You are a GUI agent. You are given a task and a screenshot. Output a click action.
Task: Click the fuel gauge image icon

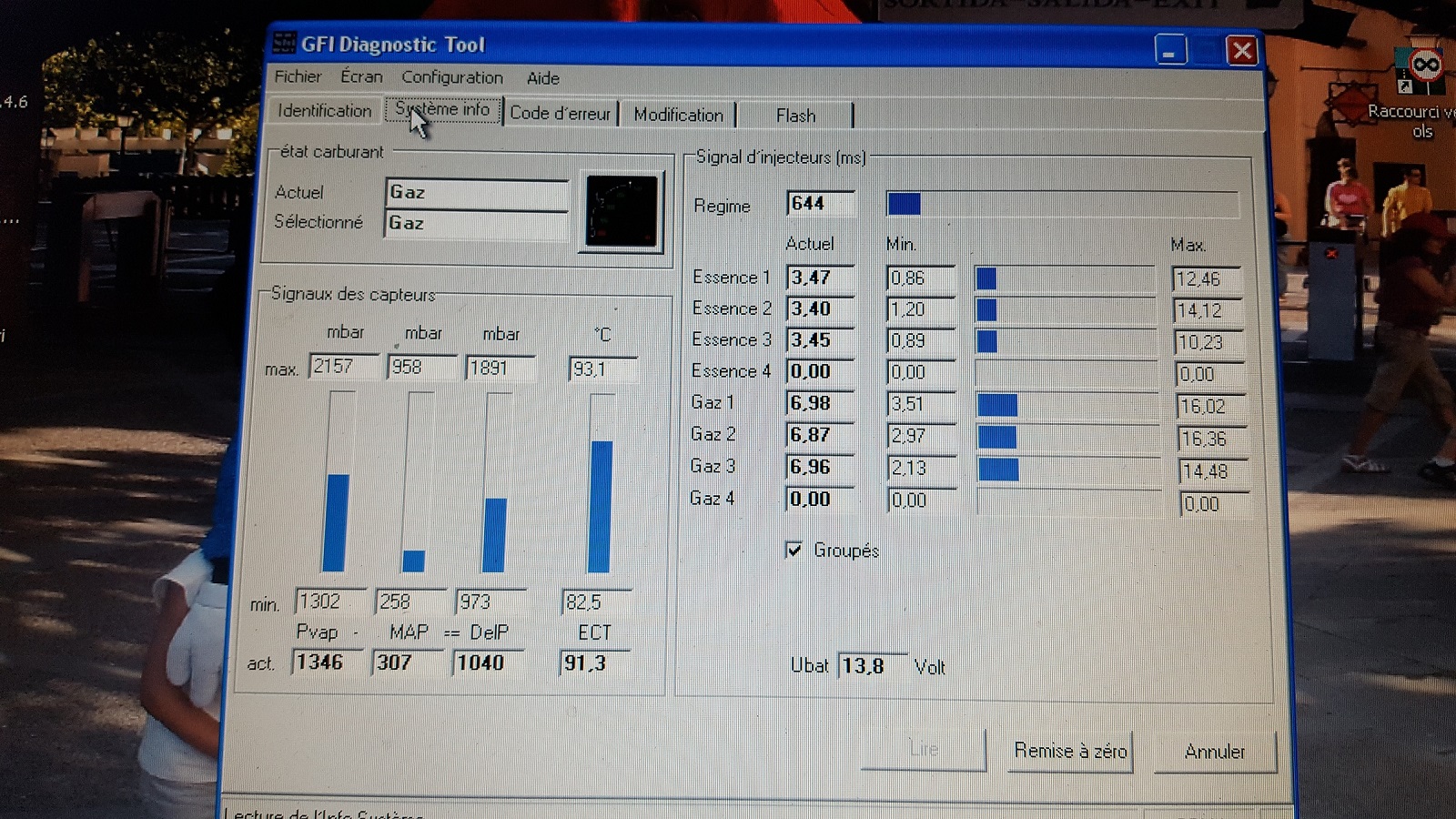(x=622, y=212)
